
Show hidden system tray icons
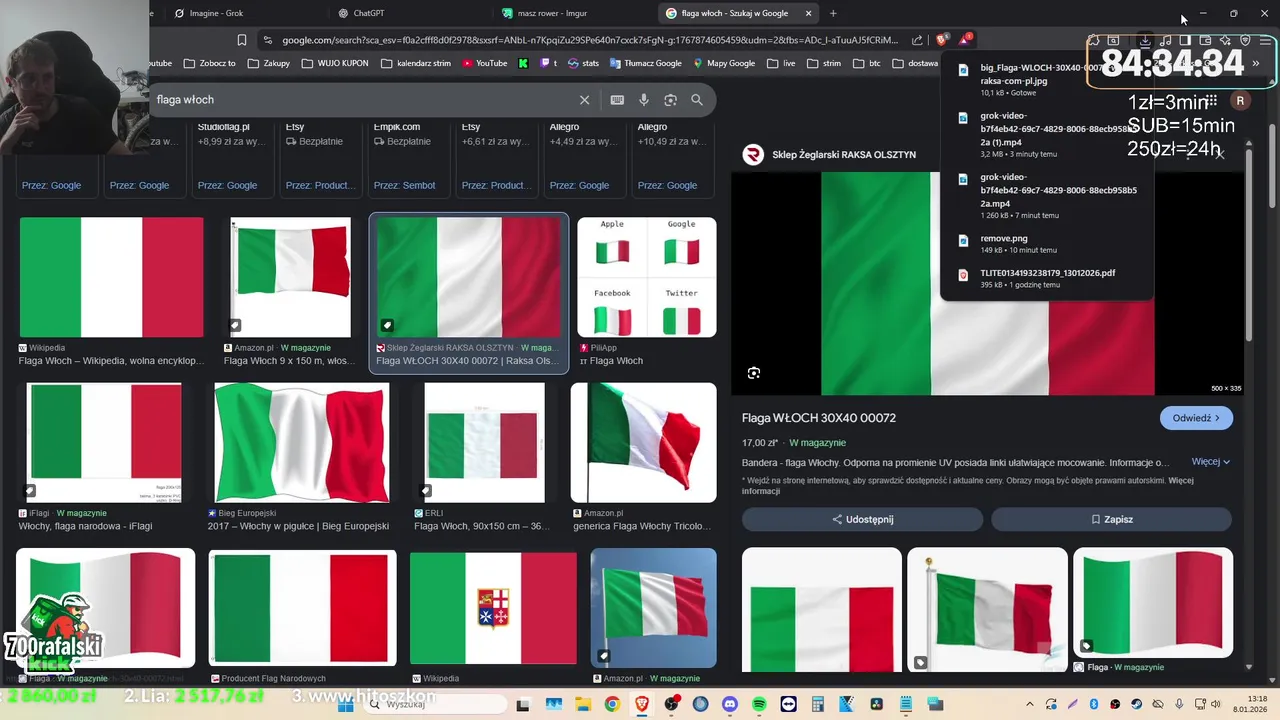coord(1032,704)
